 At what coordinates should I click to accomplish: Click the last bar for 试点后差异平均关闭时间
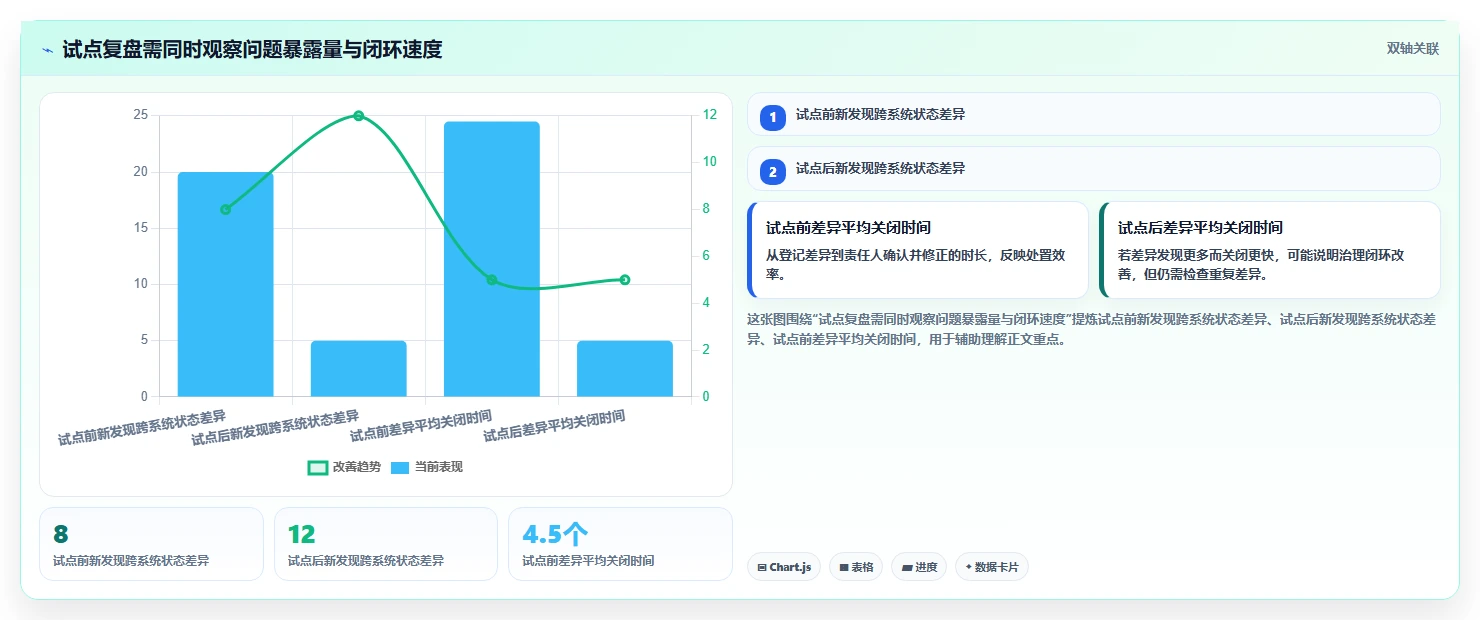pos(625,368)
